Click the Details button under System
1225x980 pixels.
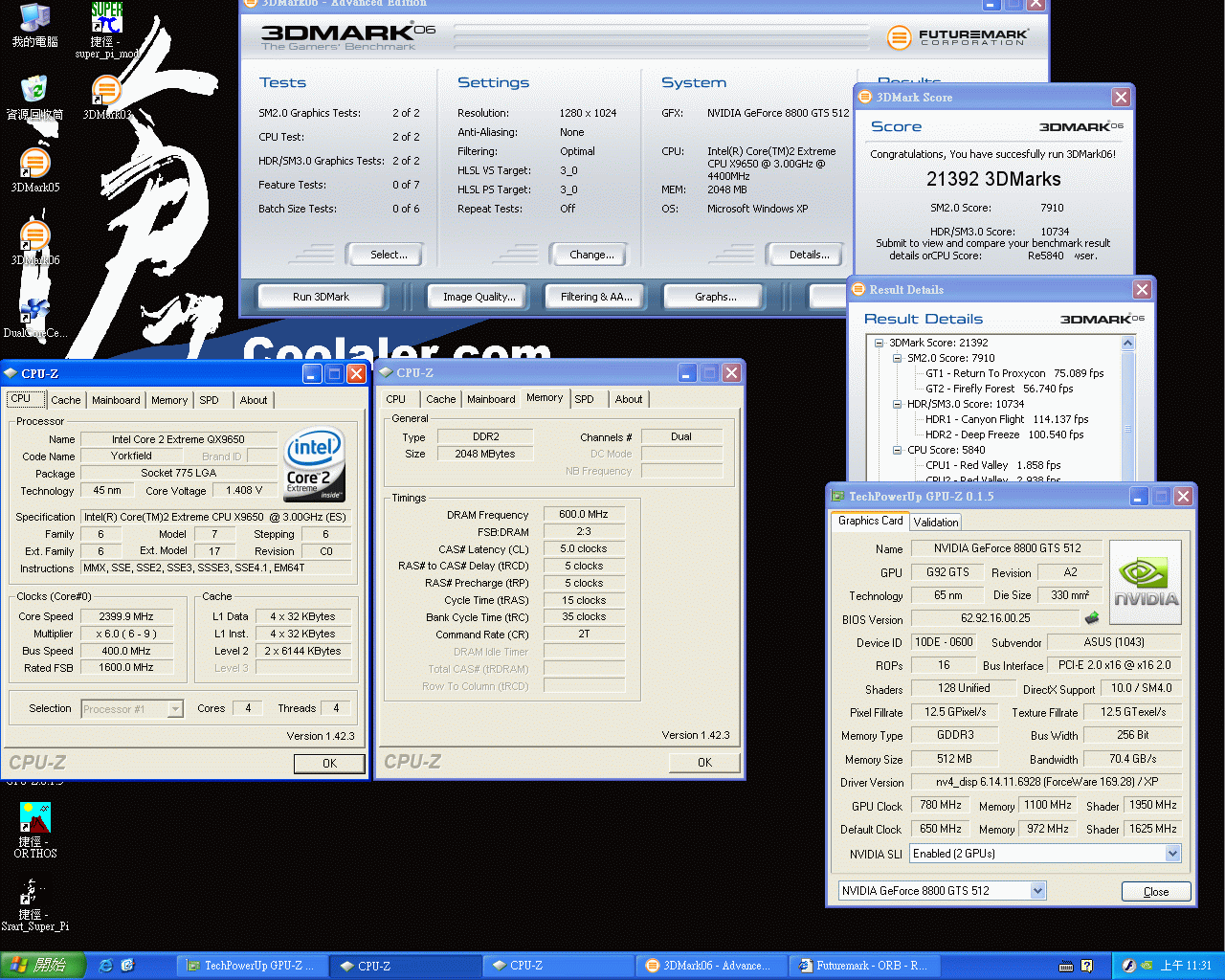pyautogui.click(x=809, y=255)
